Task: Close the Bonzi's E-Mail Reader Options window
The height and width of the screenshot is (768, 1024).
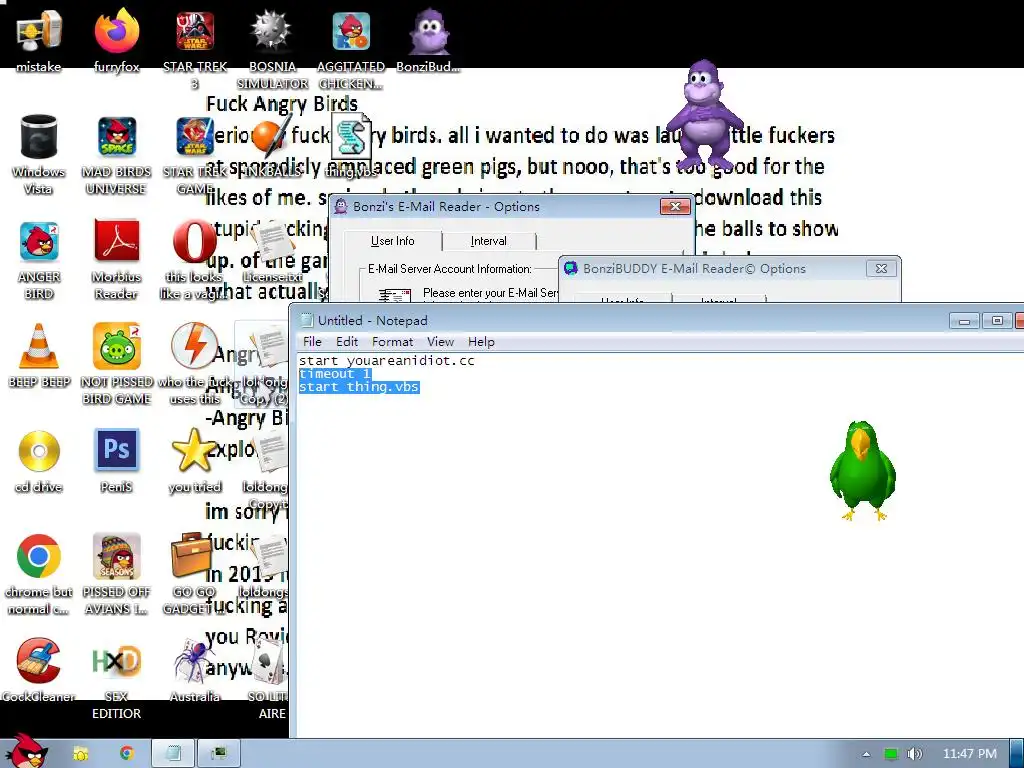Action: (x=675, y=206)
